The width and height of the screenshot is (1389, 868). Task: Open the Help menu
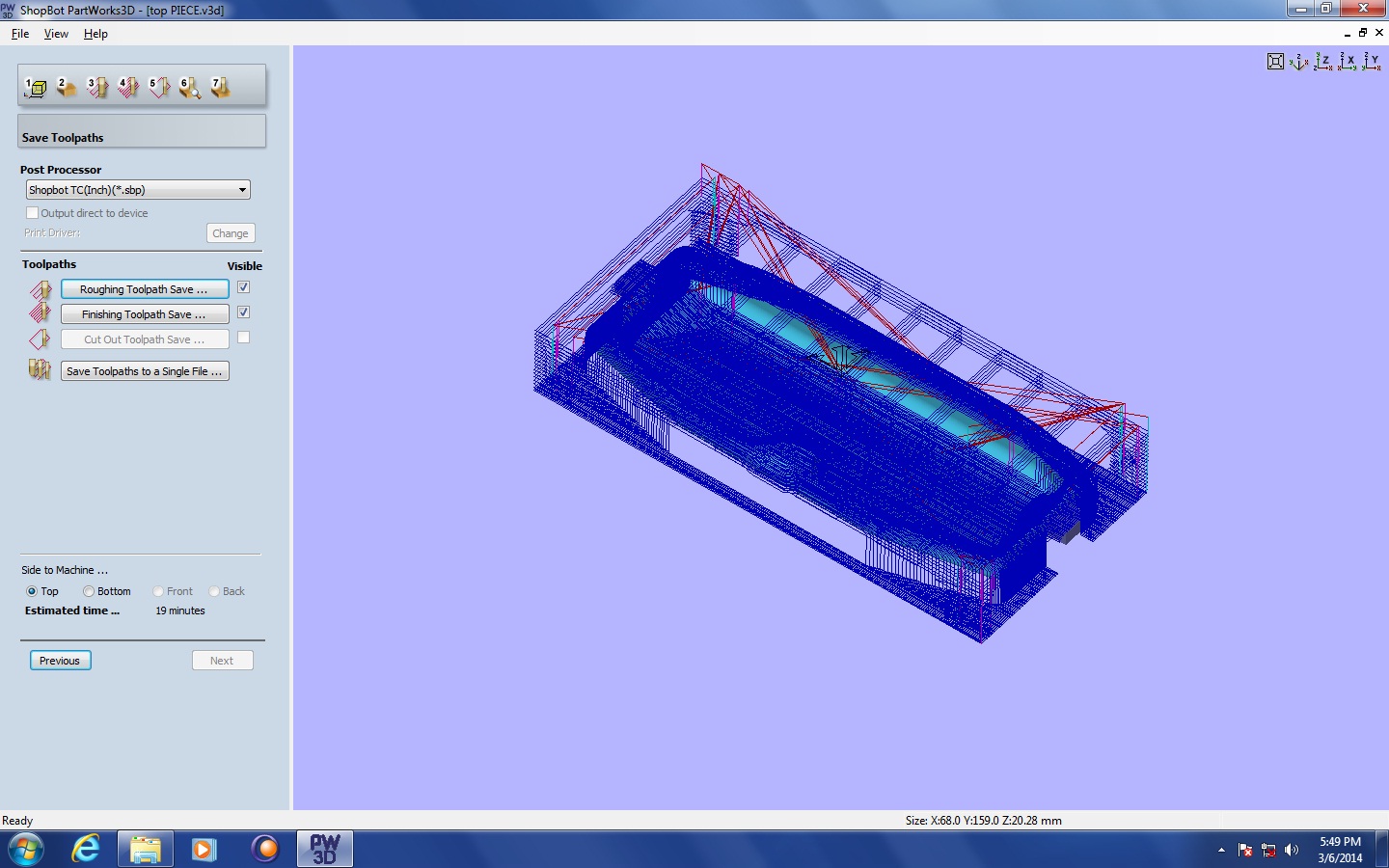[95, 34]
